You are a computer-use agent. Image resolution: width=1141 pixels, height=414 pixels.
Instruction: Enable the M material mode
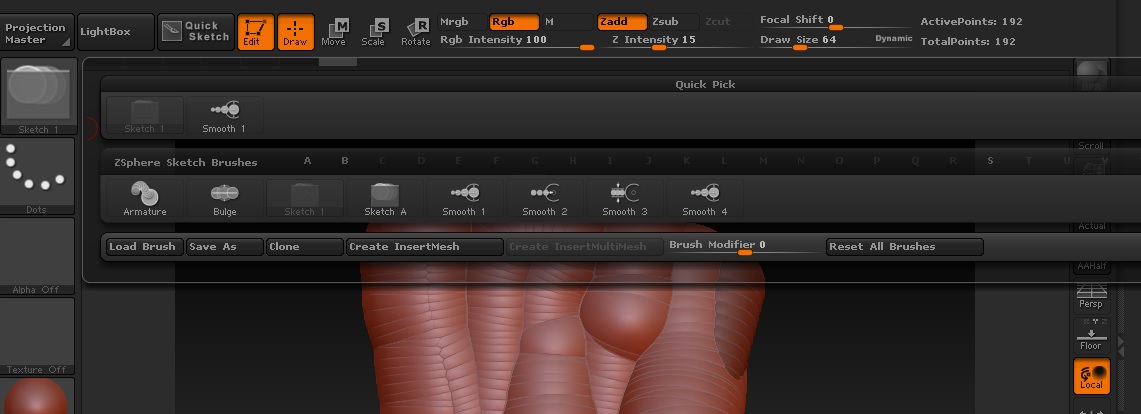click(x=568, y=22)
